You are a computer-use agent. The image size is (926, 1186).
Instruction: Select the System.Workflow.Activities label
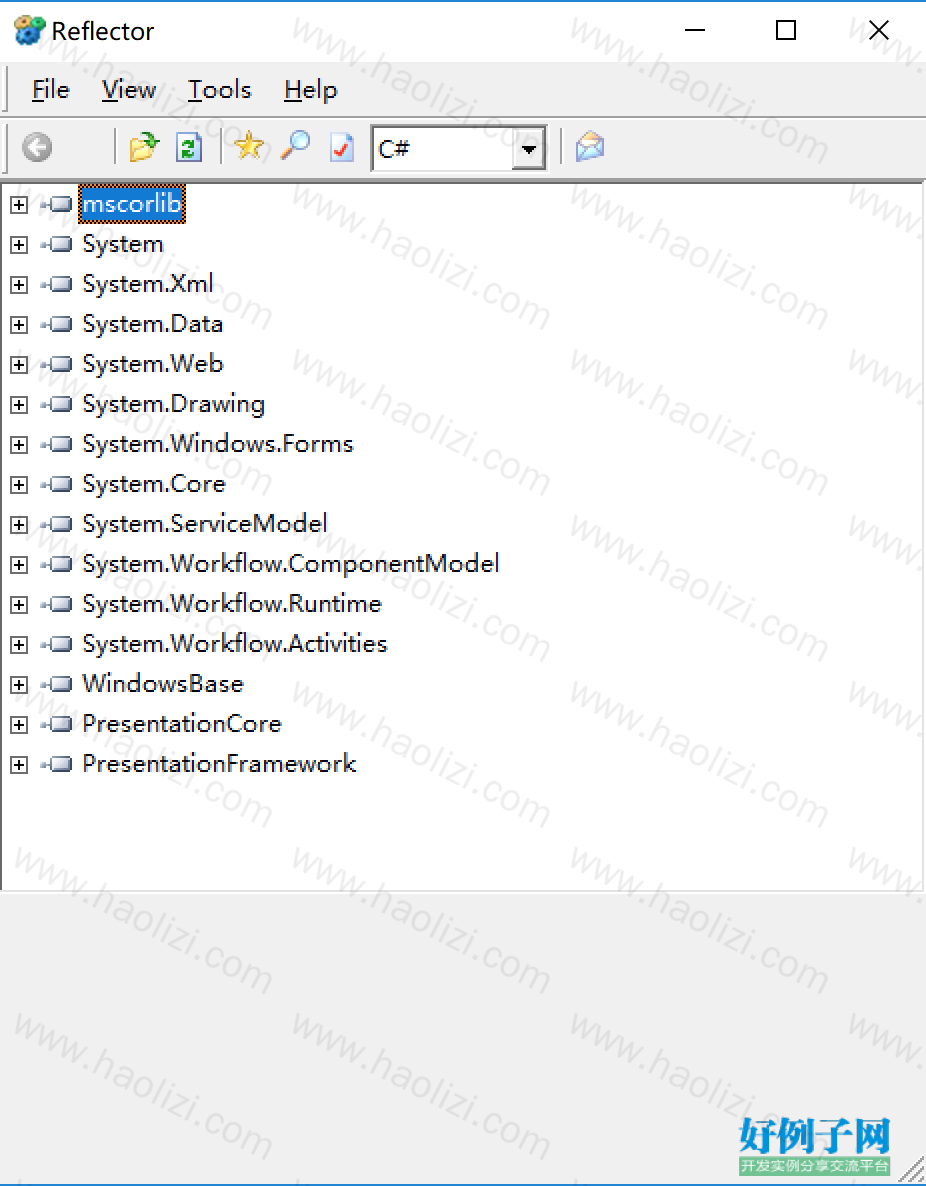(x=235, y=644)
